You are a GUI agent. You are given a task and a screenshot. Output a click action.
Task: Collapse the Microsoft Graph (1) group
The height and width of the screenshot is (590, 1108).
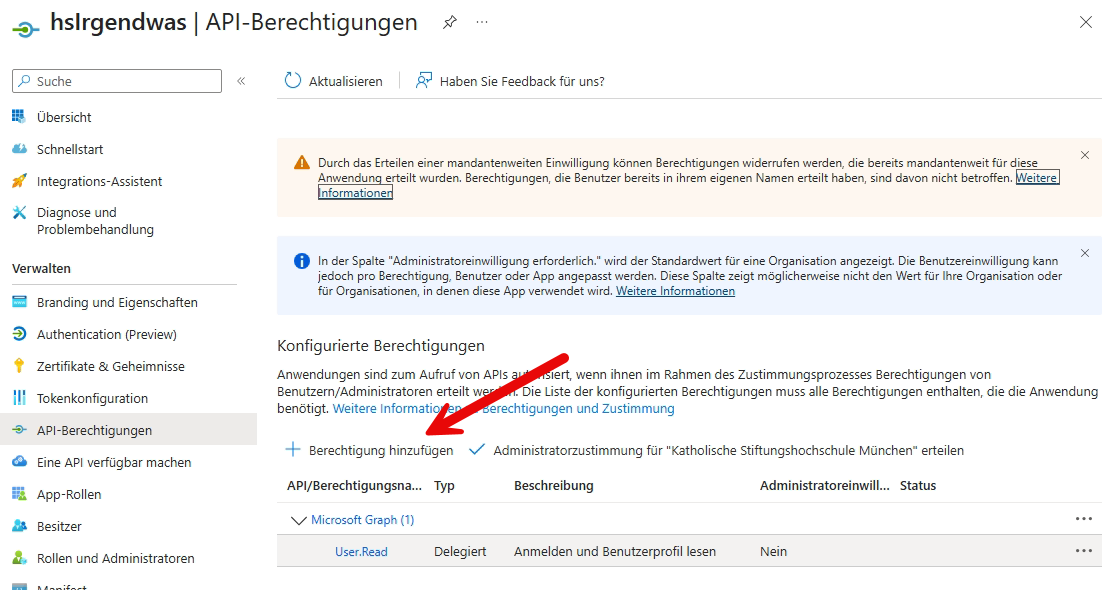pos(297,520)
